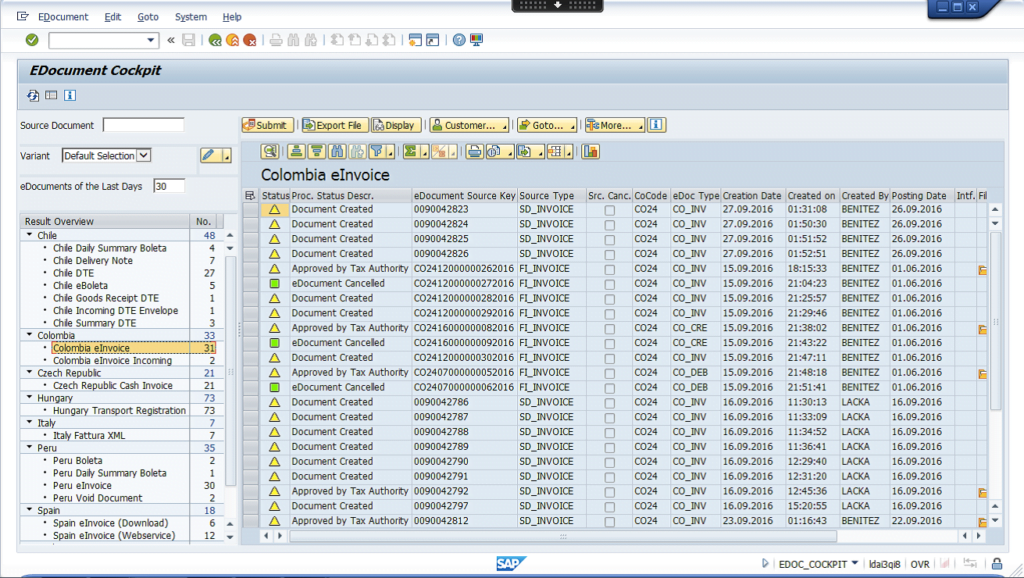The height and width of the screenshot is (578, 1024).
Task: Click the green checkmark Enter icon
Action: coord(31,40)
